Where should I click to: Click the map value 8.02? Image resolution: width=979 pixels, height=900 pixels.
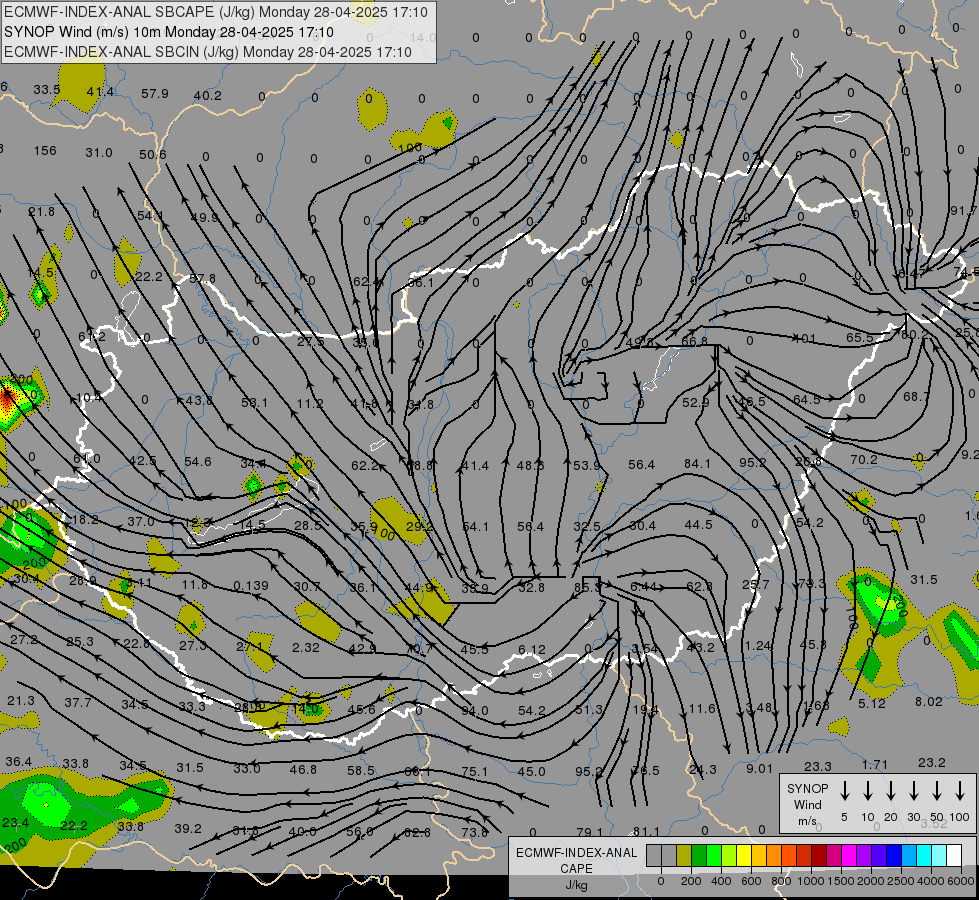tap(929, 702)
